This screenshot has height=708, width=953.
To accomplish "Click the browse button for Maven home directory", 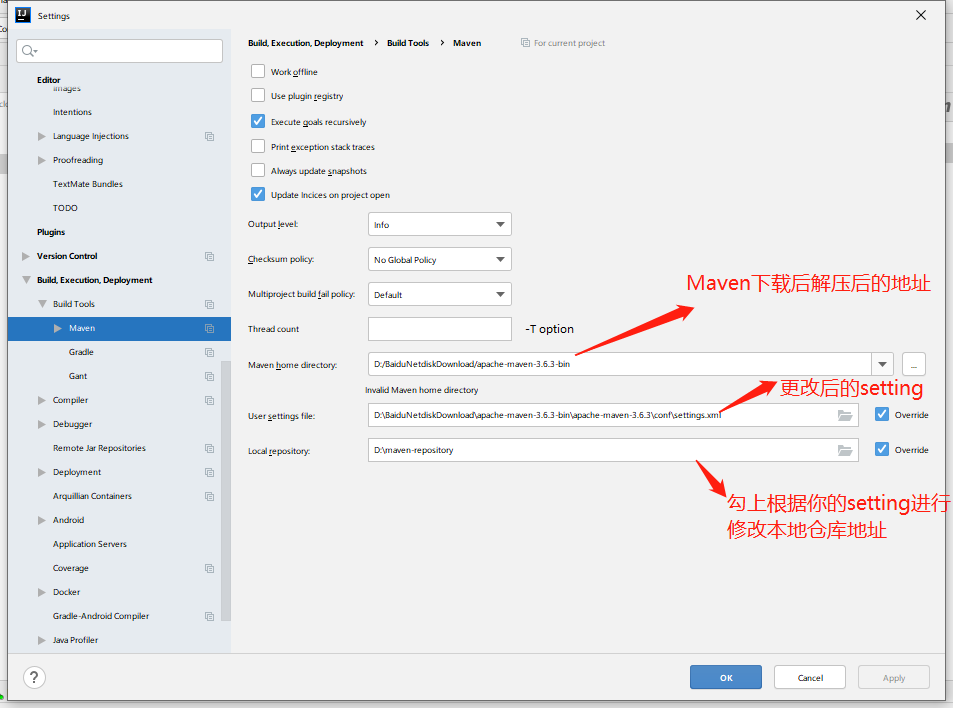I will tap(913, 364).
